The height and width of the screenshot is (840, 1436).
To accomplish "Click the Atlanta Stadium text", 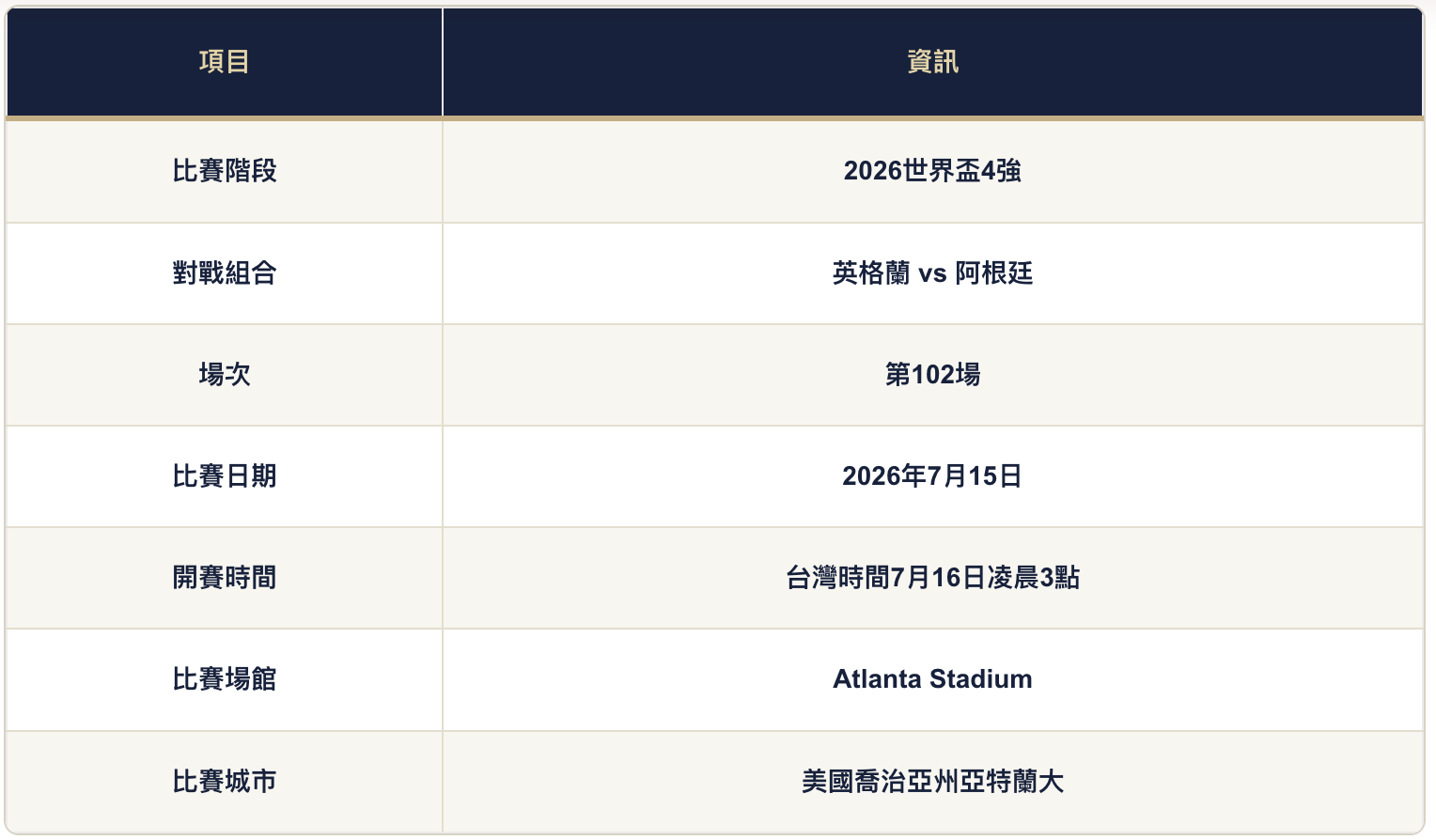I will (932, 679).
